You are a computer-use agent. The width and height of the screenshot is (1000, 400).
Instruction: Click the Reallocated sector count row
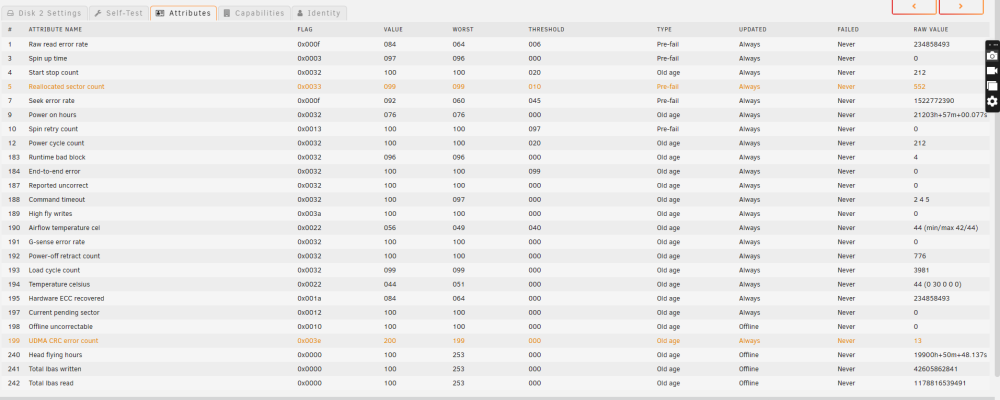click(495, 87)
